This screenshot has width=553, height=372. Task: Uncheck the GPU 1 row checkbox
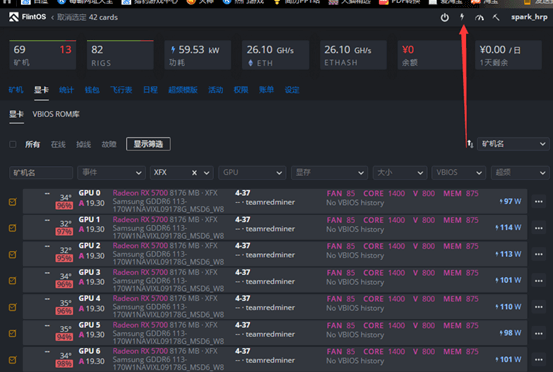coord(13,228)
